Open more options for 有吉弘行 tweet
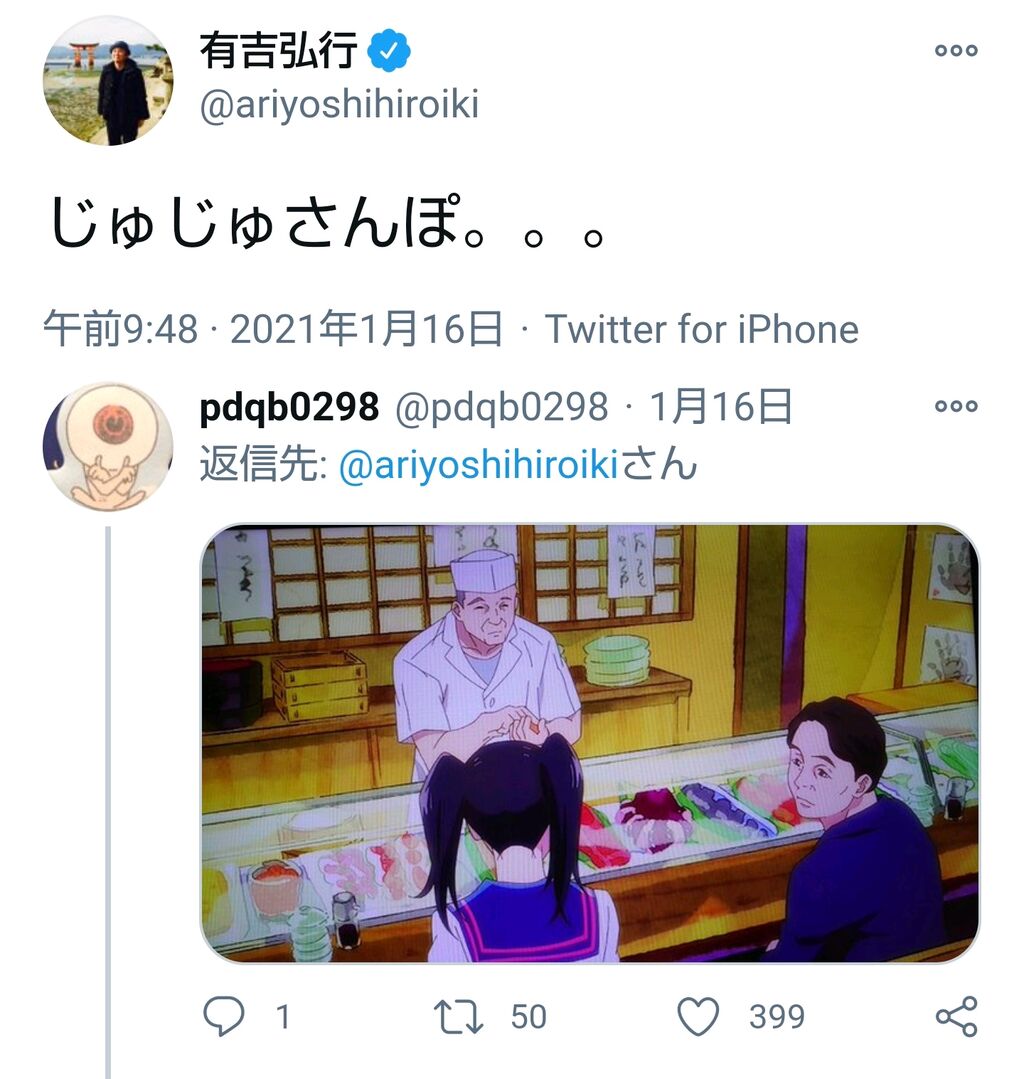The width and height of the screenshot is (1024, 1079). pos(957,50)
